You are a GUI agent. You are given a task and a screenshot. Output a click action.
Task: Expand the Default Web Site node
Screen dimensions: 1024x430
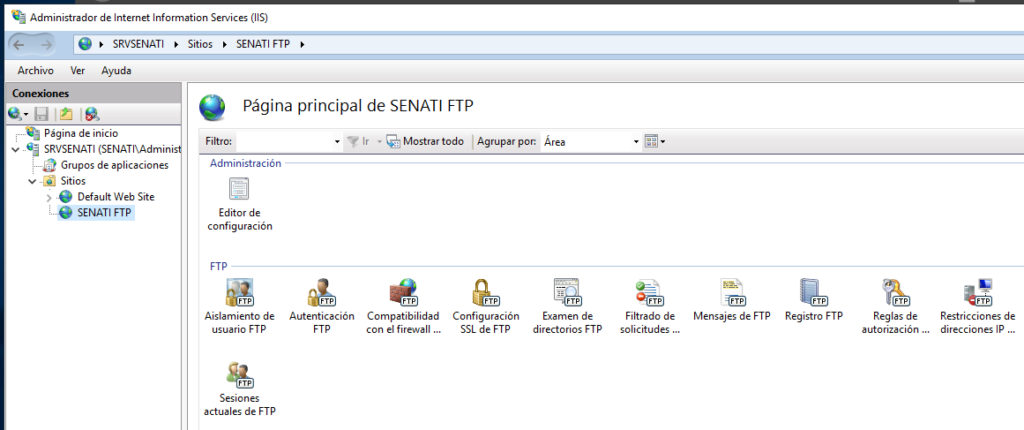point(50,197)
